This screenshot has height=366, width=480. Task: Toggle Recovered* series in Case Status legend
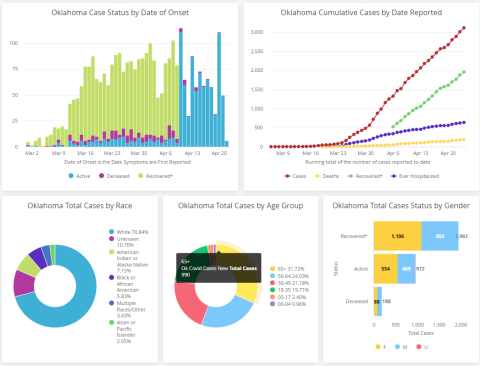[156, 176]
